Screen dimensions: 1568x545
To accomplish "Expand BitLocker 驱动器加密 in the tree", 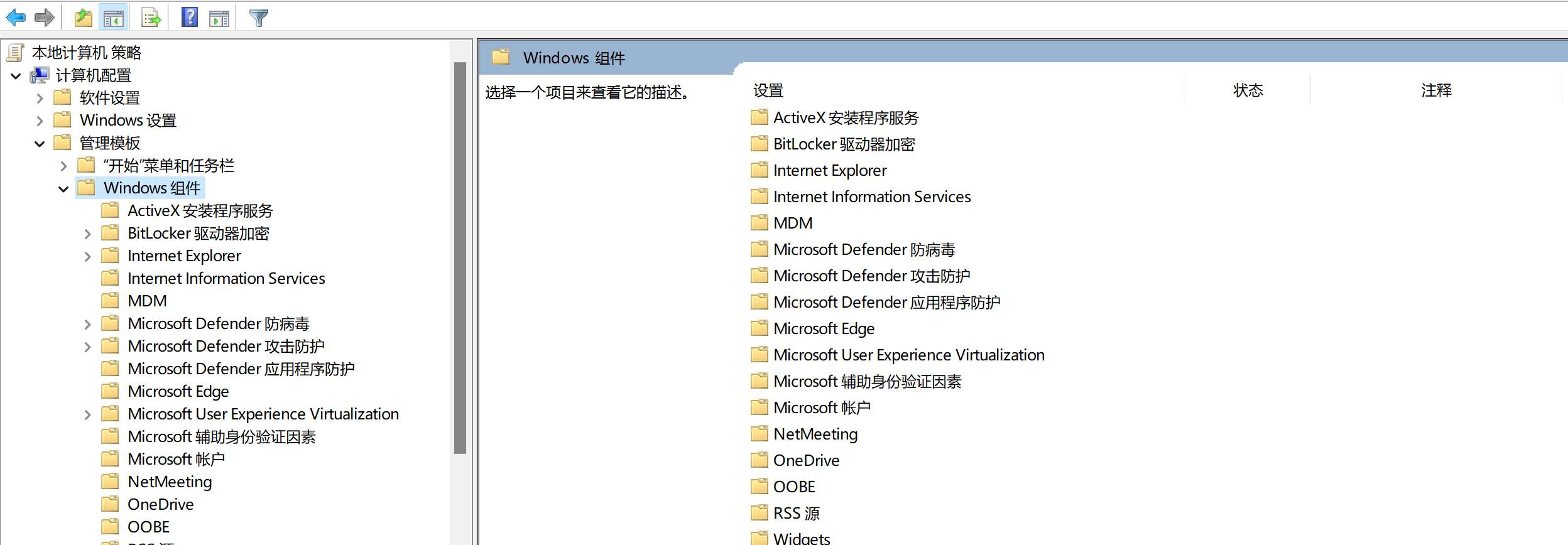I will [x=87, y=234].
